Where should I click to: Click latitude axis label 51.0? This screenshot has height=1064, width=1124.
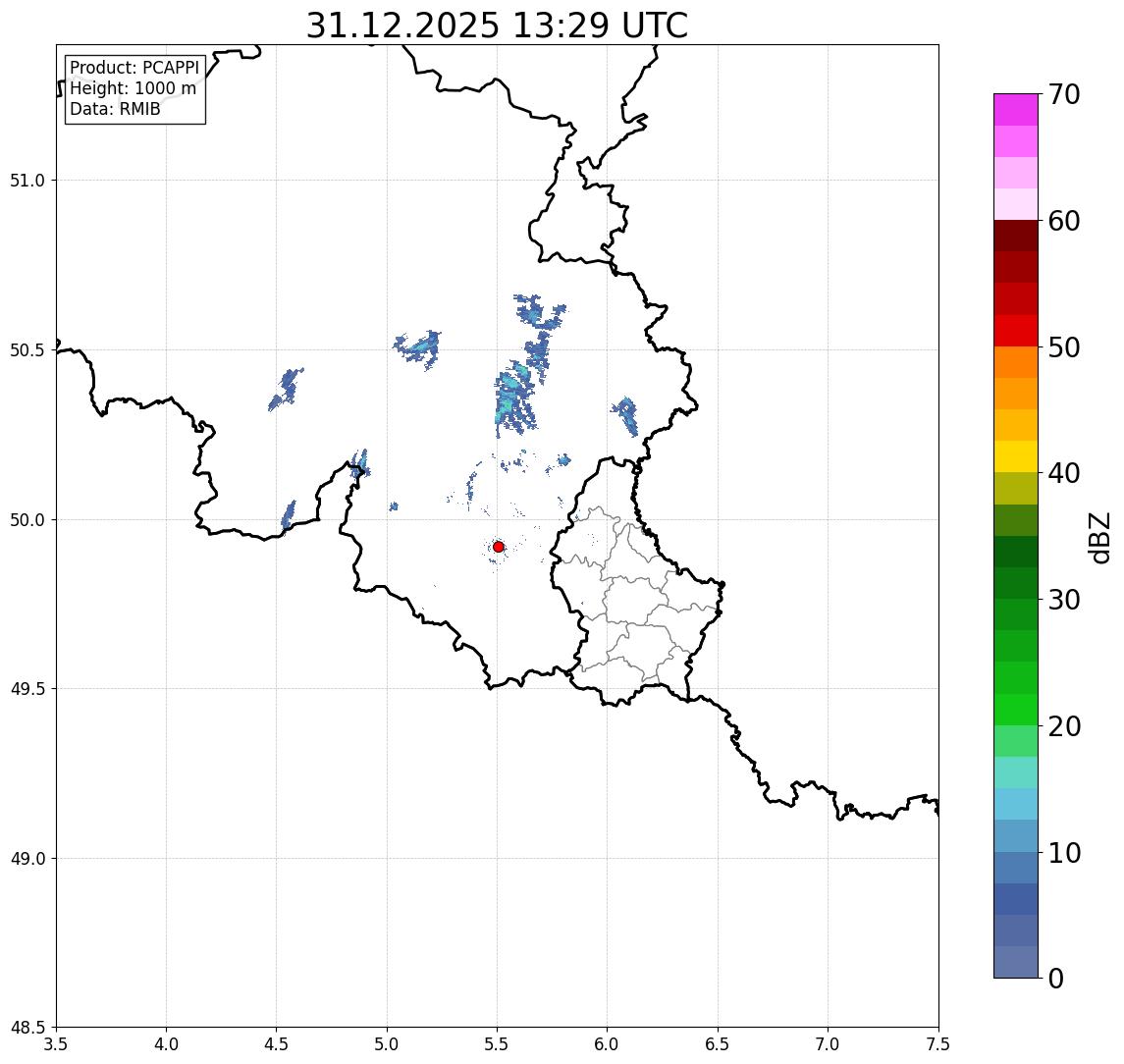[x=27, y=181]
